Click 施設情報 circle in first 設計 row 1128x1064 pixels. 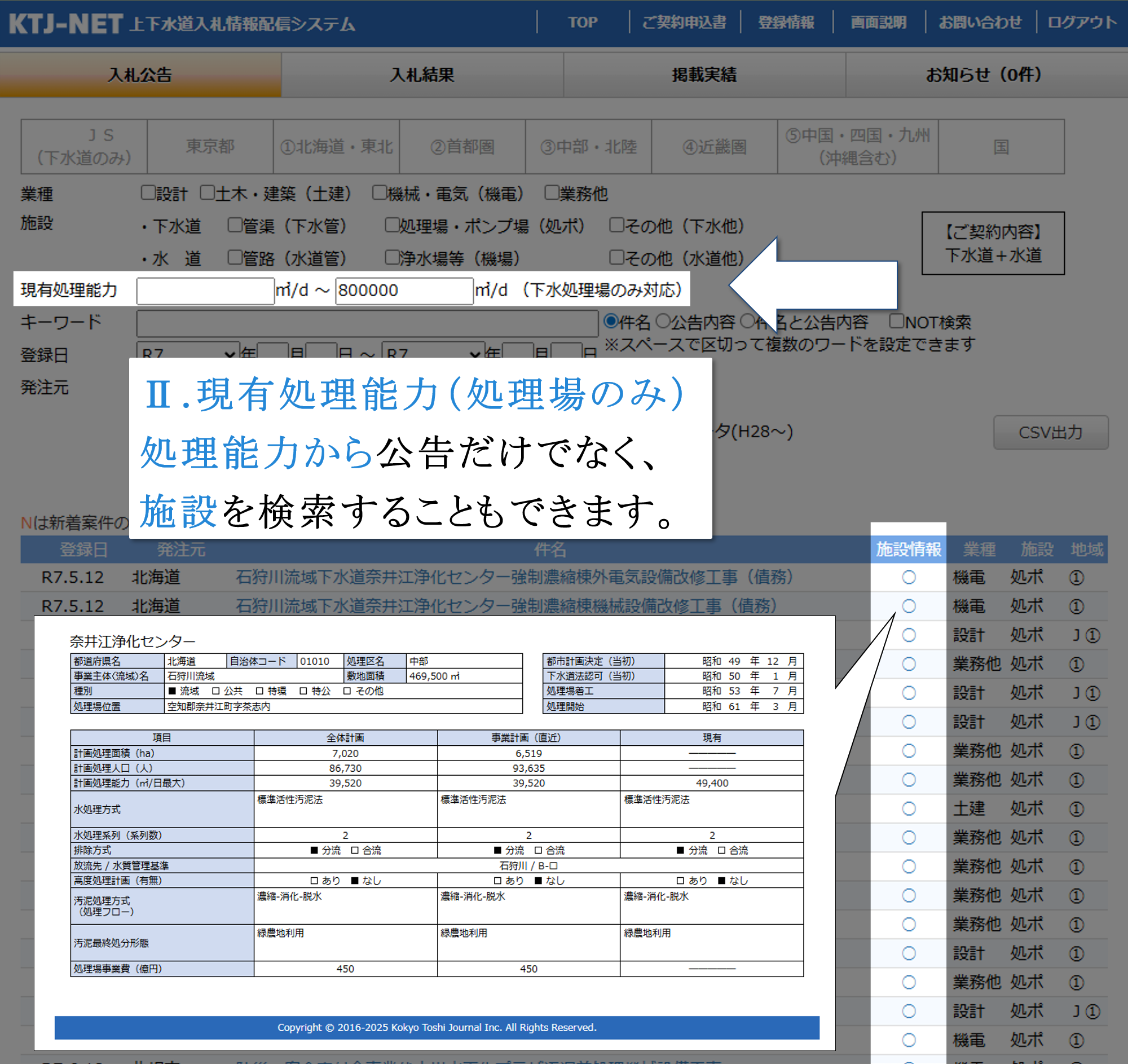909,636
